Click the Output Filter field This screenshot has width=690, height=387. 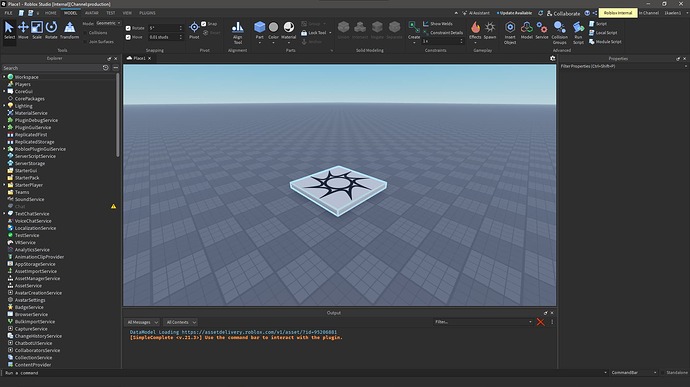point(483,322)
